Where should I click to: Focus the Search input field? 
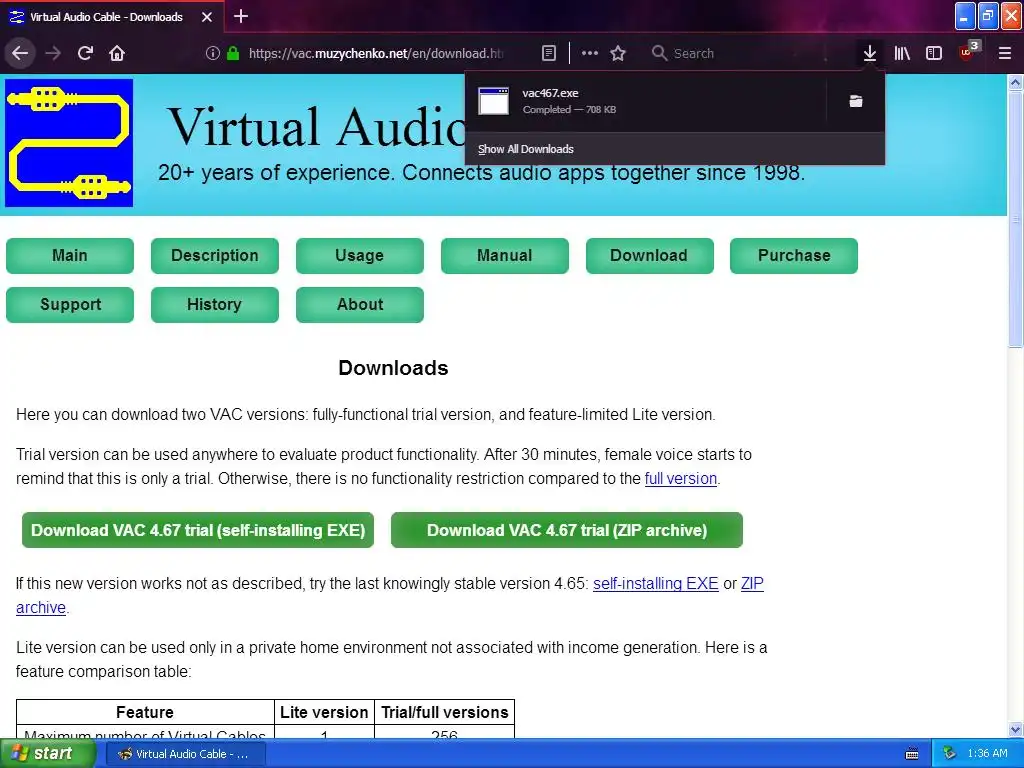point(740,53)
